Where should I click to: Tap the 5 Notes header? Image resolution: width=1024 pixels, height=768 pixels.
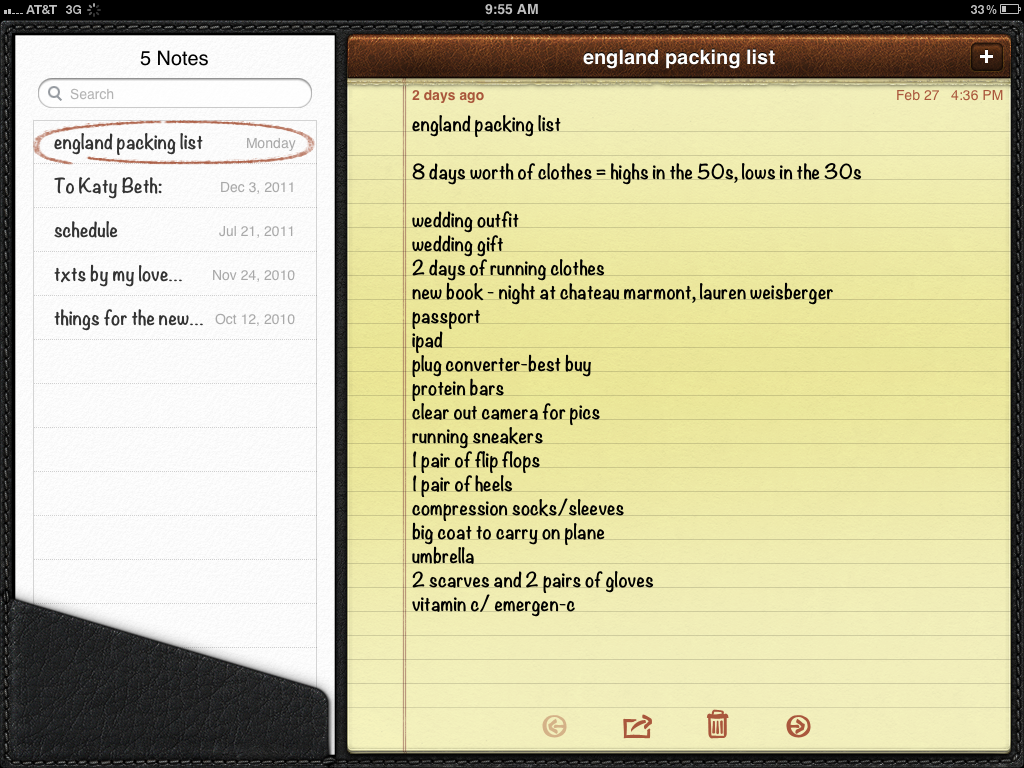click(x=174, y=58)
